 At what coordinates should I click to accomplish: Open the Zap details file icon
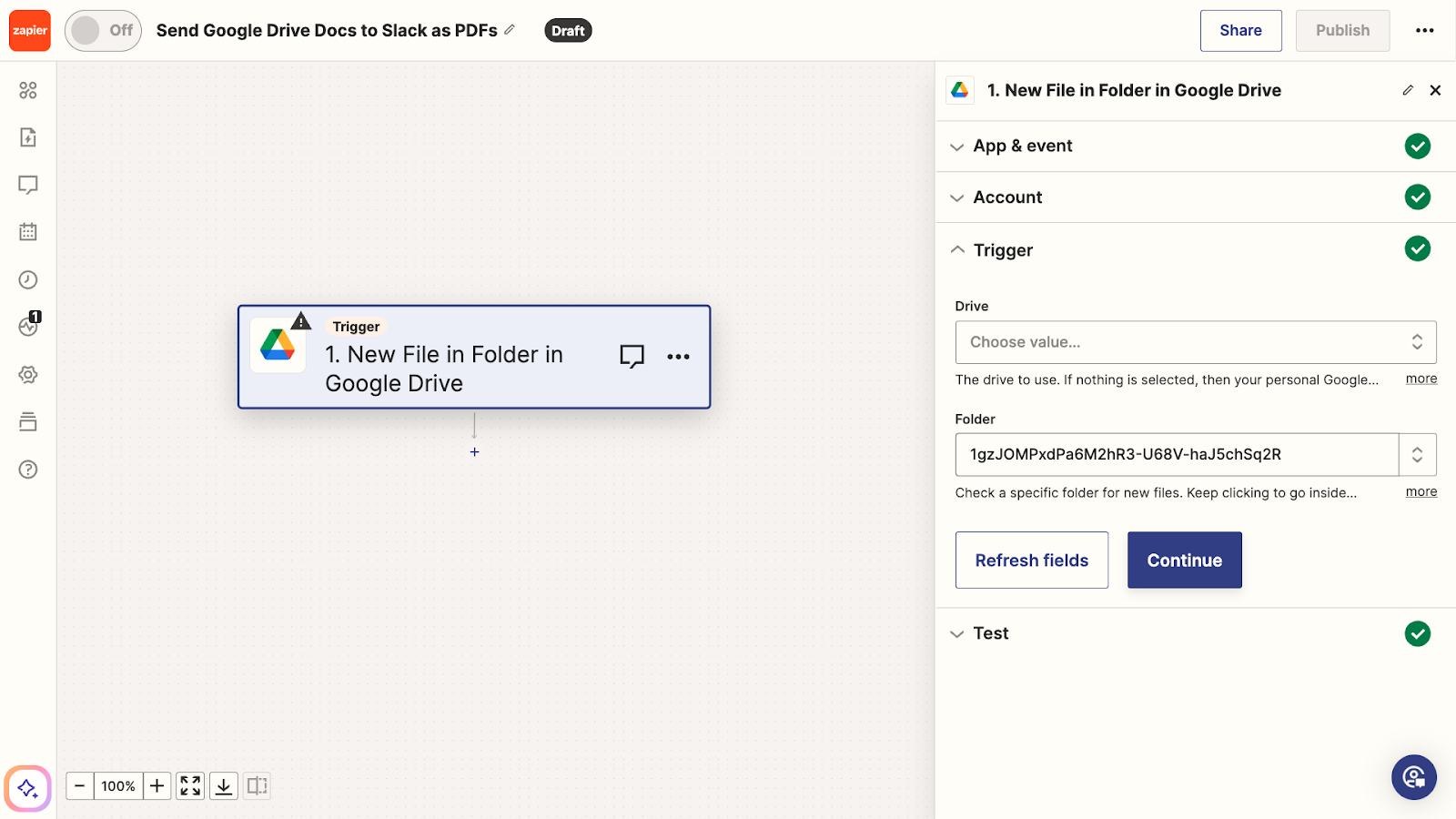28,137
